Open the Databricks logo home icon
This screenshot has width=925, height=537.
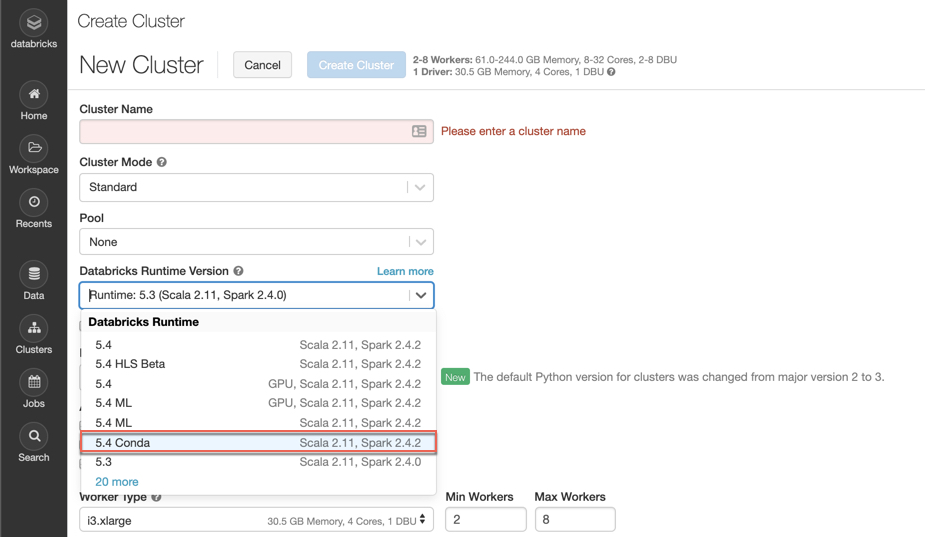pyautogui.click(x=34, y=23)
